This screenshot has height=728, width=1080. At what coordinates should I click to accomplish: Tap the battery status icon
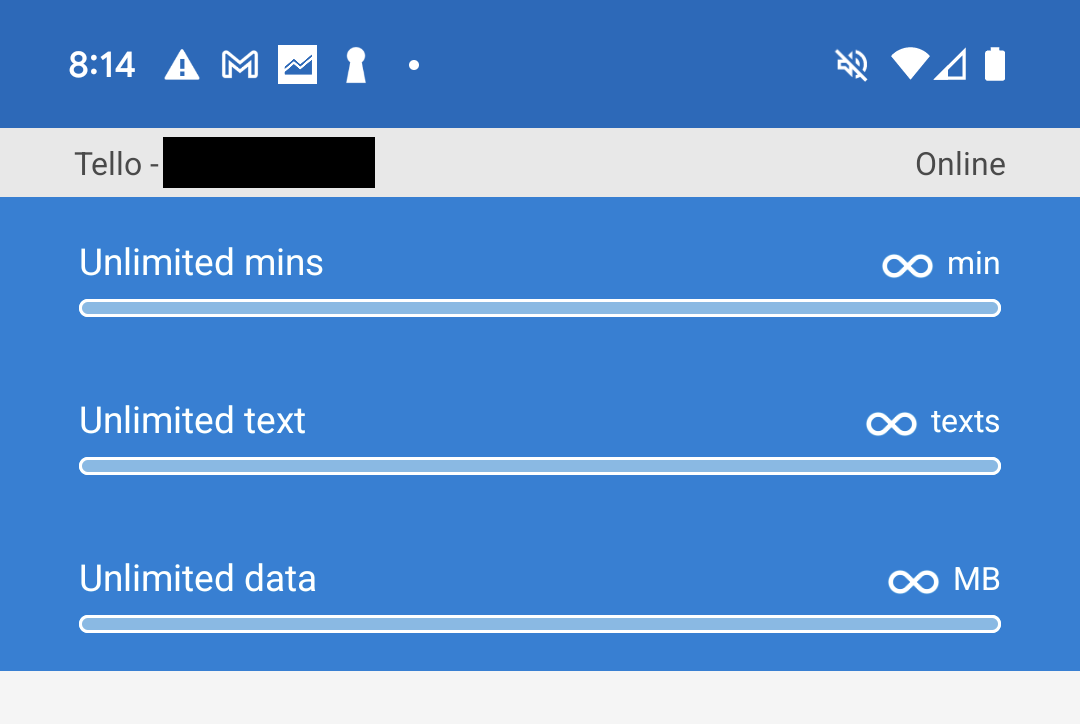994,64
